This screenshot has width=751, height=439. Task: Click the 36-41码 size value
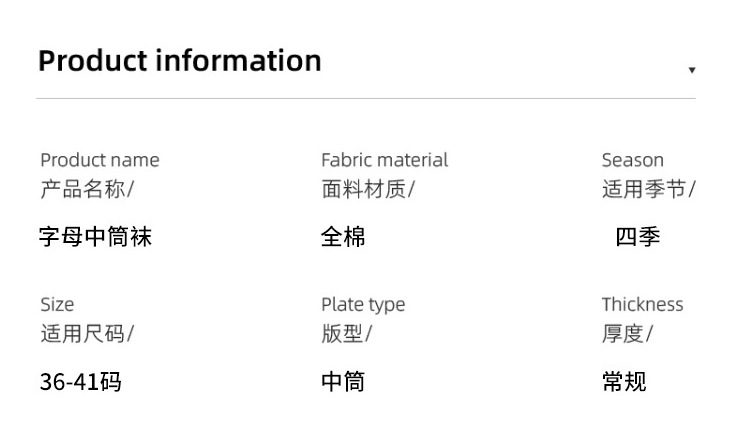pyautogui.click(x=81, y=382)
